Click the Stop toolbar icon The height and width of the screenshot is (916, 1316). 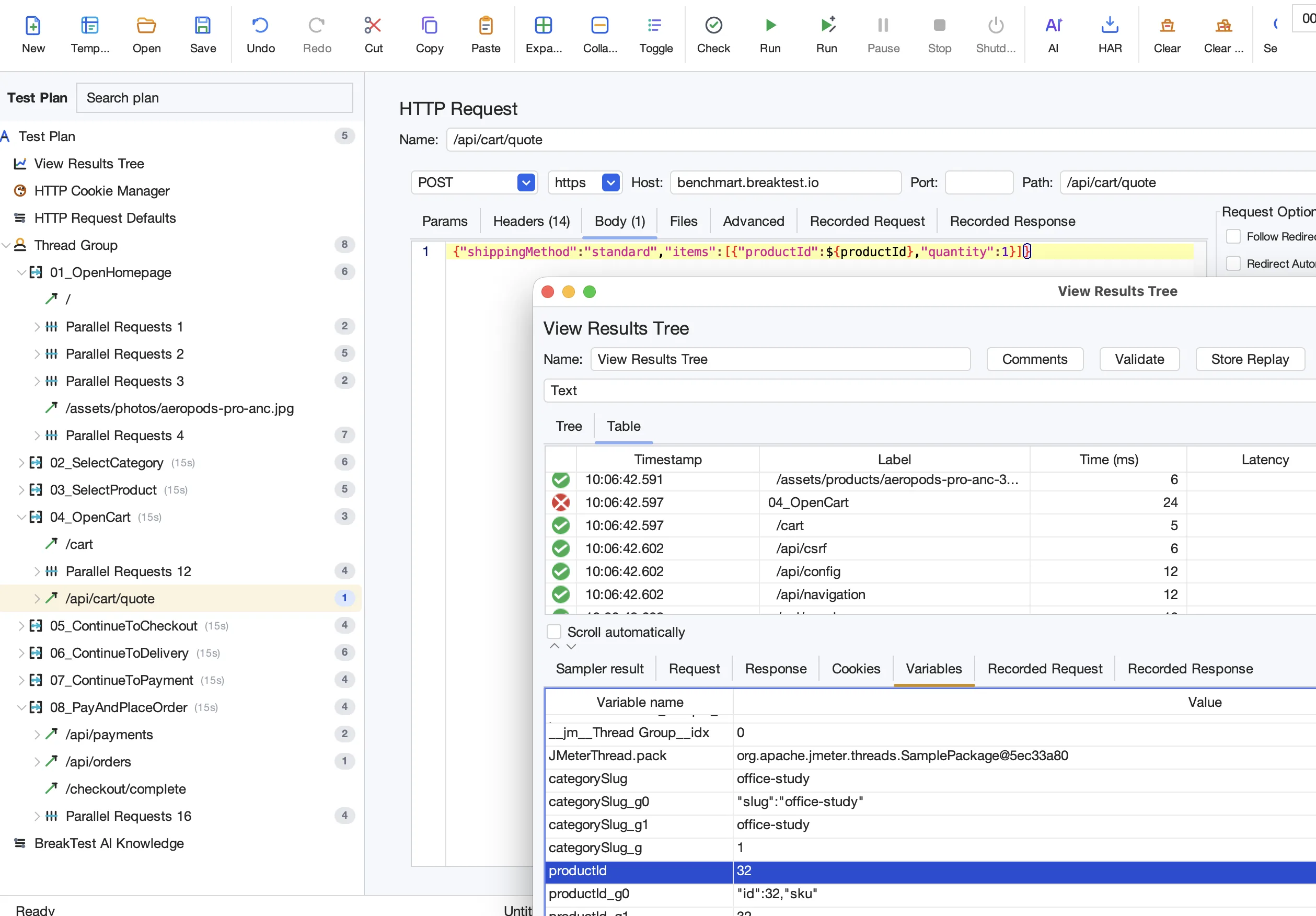[939, 26]
